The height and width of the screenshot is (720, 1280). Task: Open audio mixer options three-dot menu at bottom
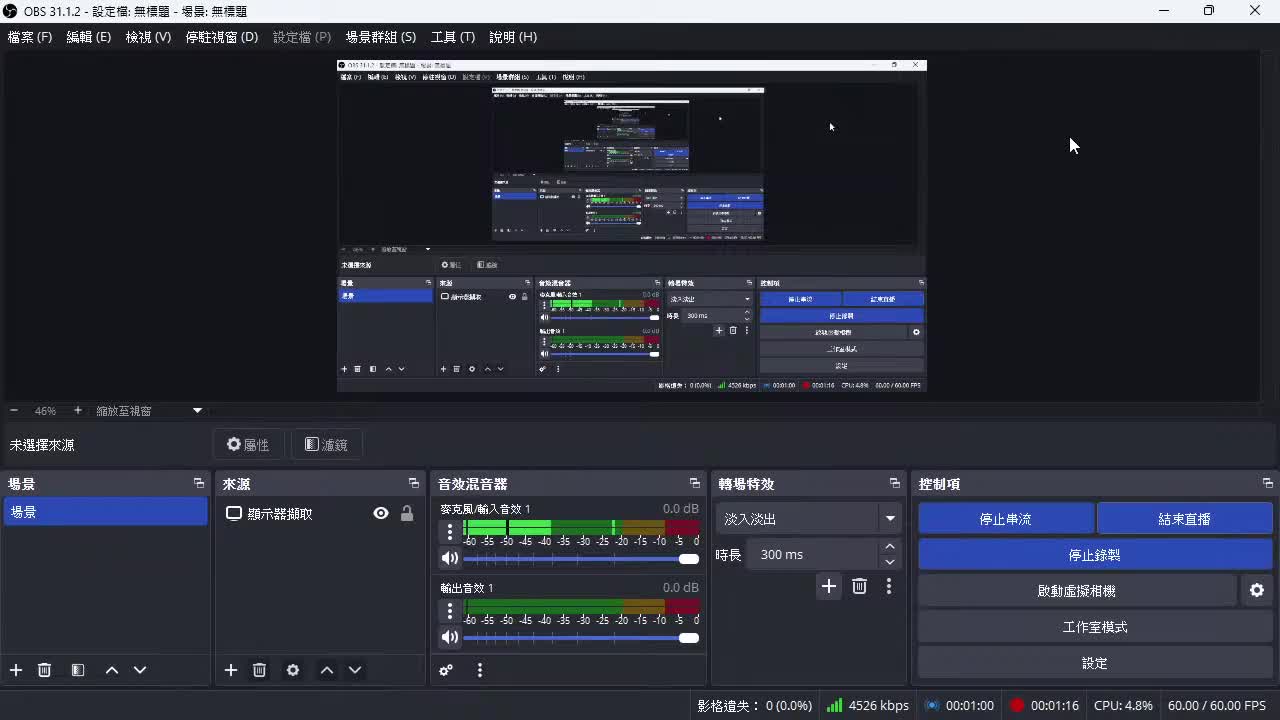click(x=480, y=670)
